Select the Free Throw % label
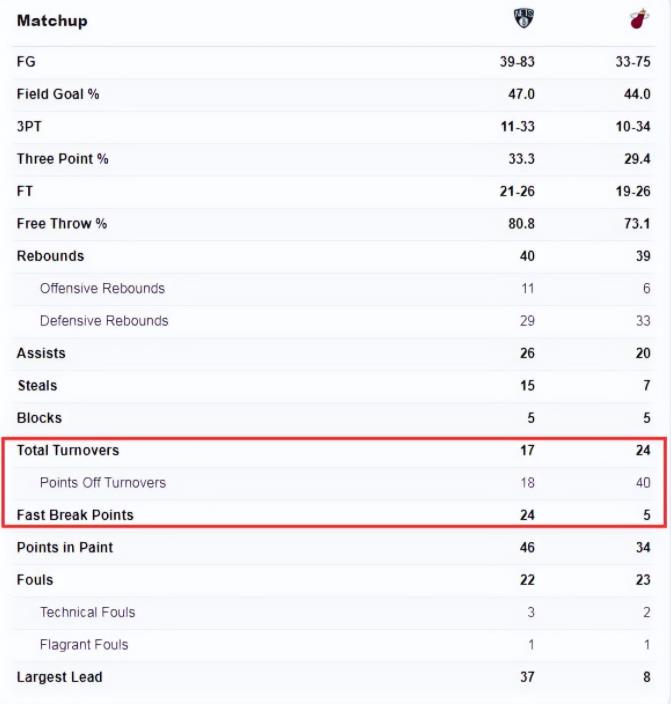This screenshot has width=671, height=705. coord(62,224)
